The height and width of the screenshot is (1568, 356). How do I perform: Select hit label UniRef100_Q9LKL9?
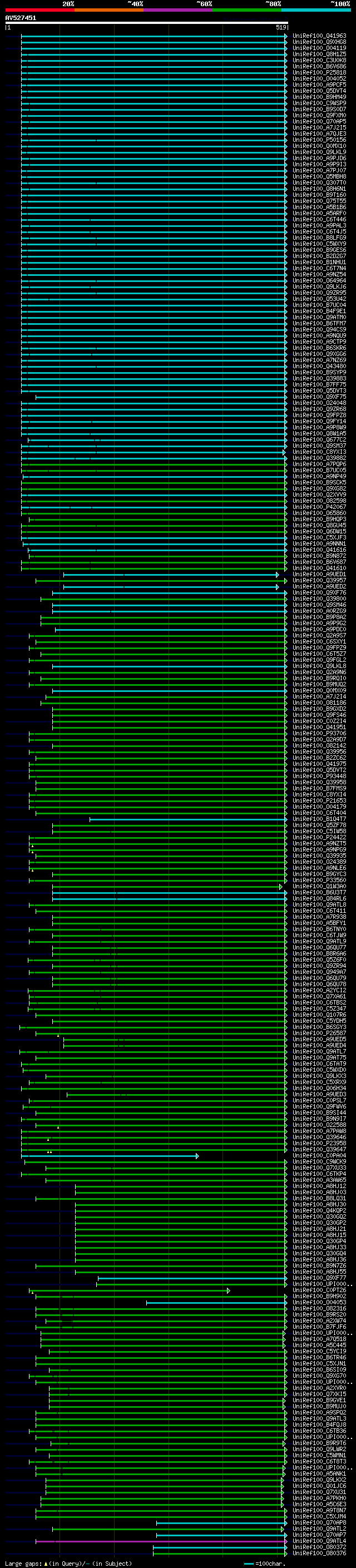click(x=319, y=152)
